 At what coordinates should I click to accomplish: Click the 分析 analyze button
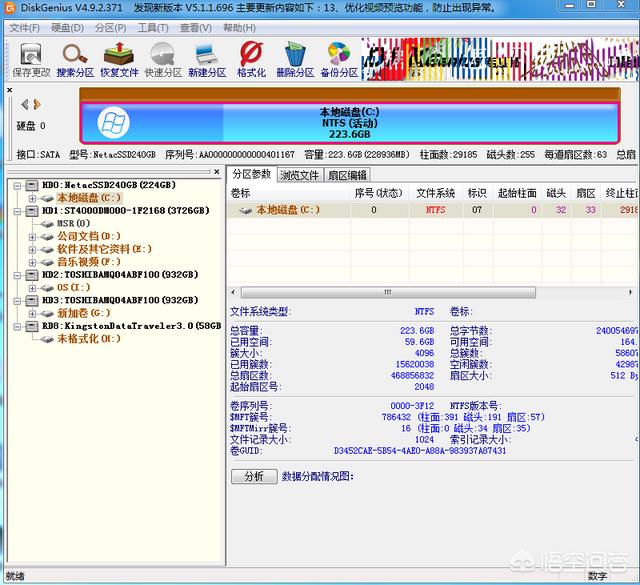point(254,476)
